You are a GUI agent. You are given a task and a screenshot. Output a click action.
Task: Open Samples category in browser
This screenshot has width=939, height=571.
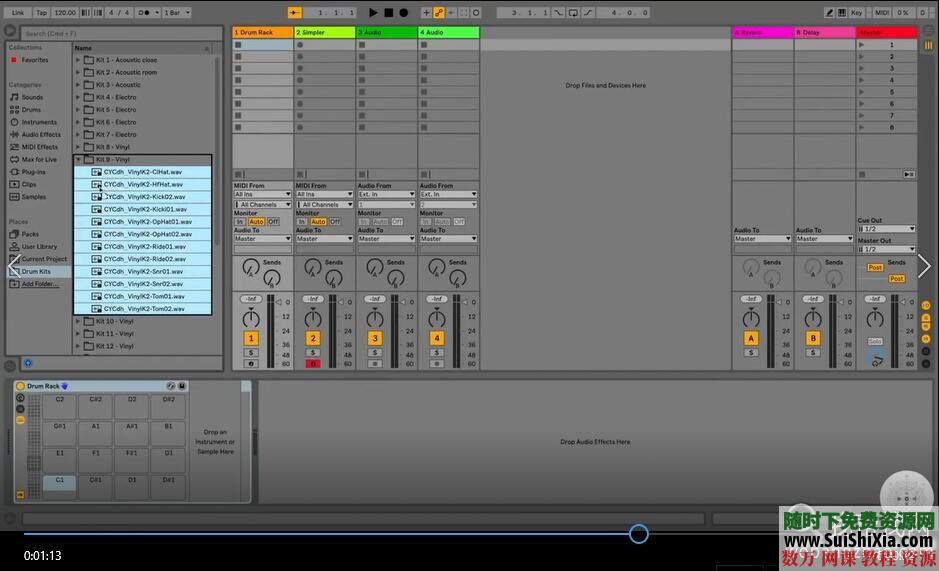(x=34, y=197)
